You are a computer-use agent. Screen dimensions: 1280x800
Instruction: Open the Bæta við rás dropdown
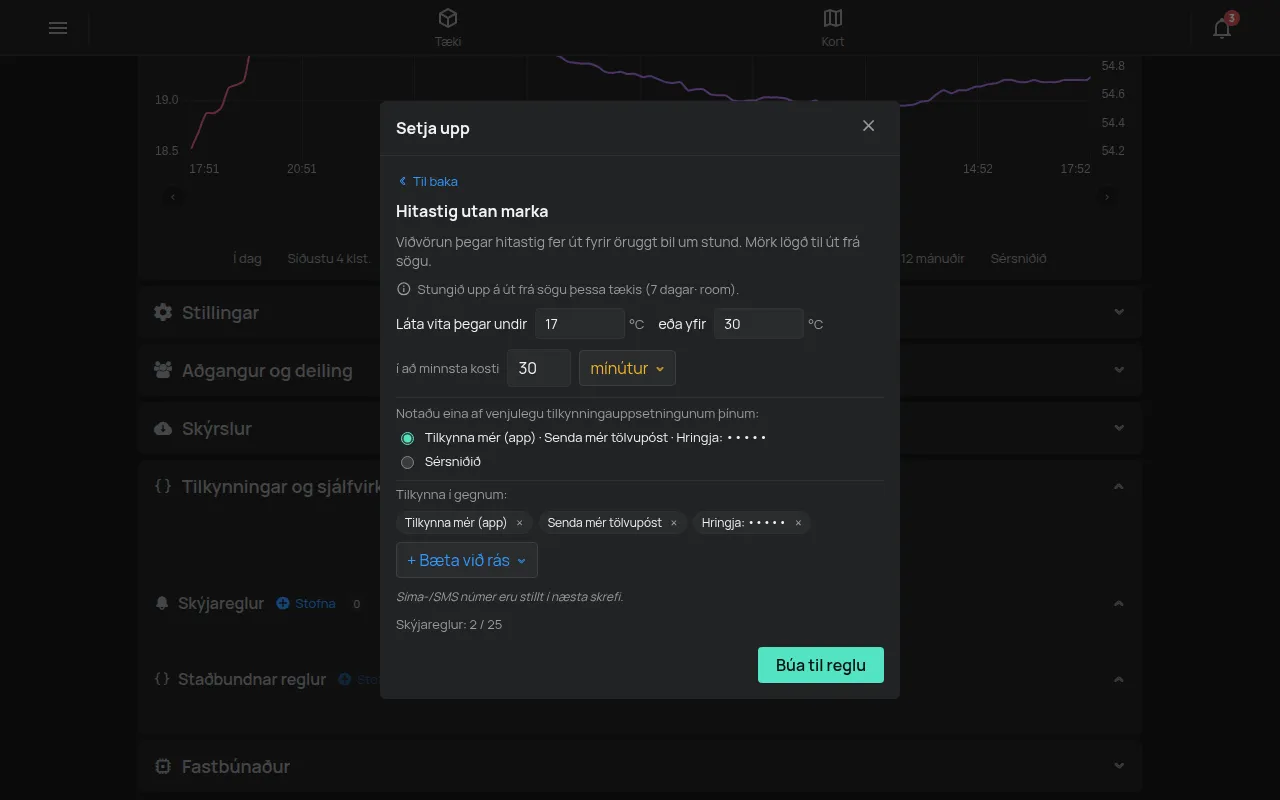click(467, 560)
